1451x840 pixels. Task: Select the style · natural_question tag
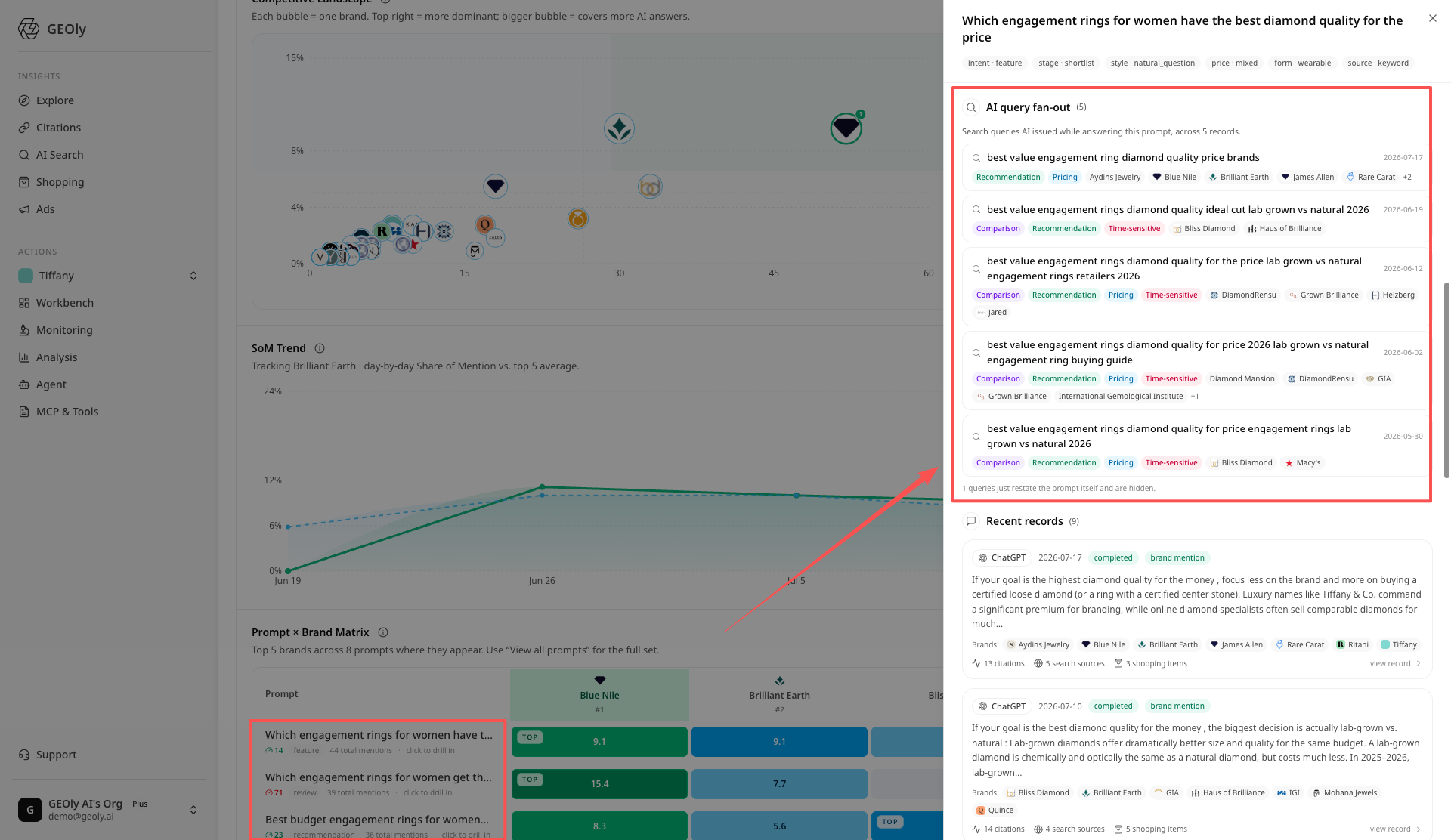(1152, 63)
